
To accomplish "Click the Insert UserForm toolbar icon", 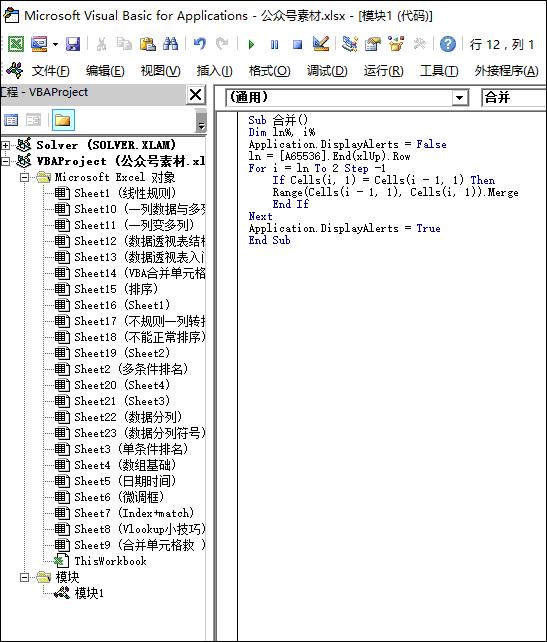I will click(x=39, y=43).
